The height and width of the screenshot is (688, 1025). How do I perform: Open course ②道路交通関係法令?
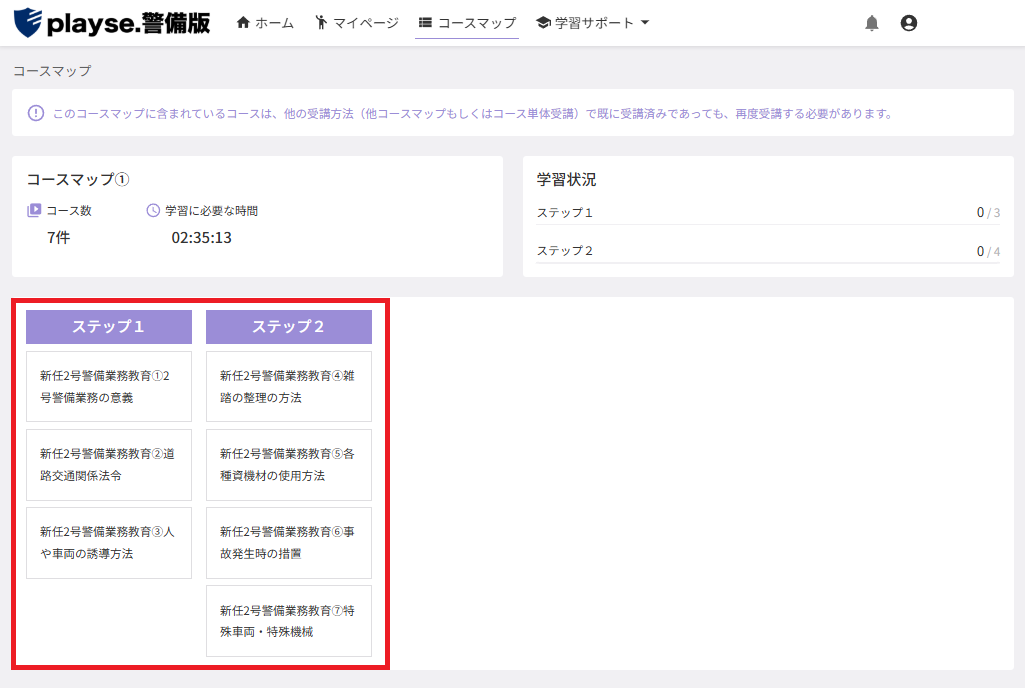tap(109, 464)
